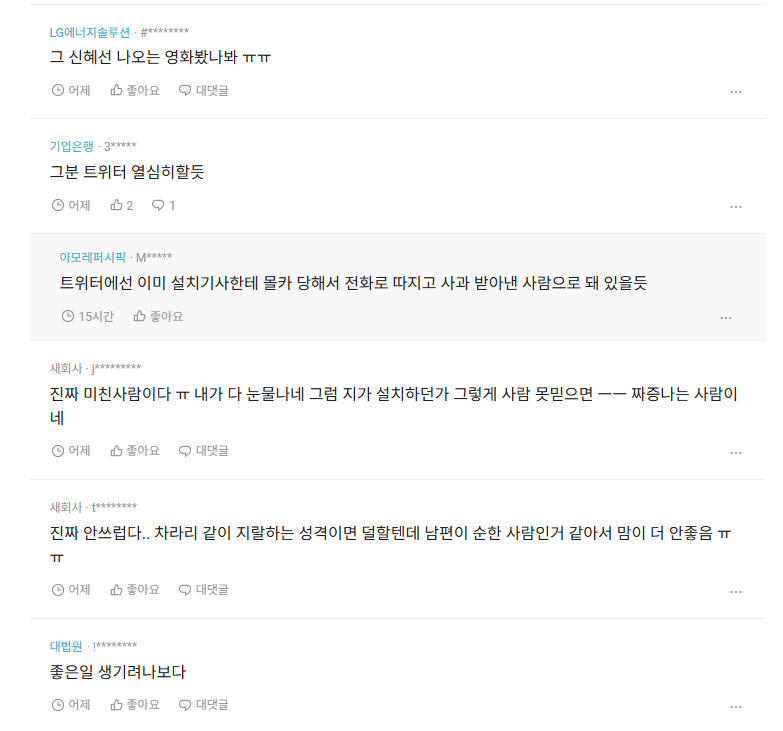Like the 아모레퍼시픽 reply comment
Viewport: 783px width, 731px height.
click(x=158, y=316)
